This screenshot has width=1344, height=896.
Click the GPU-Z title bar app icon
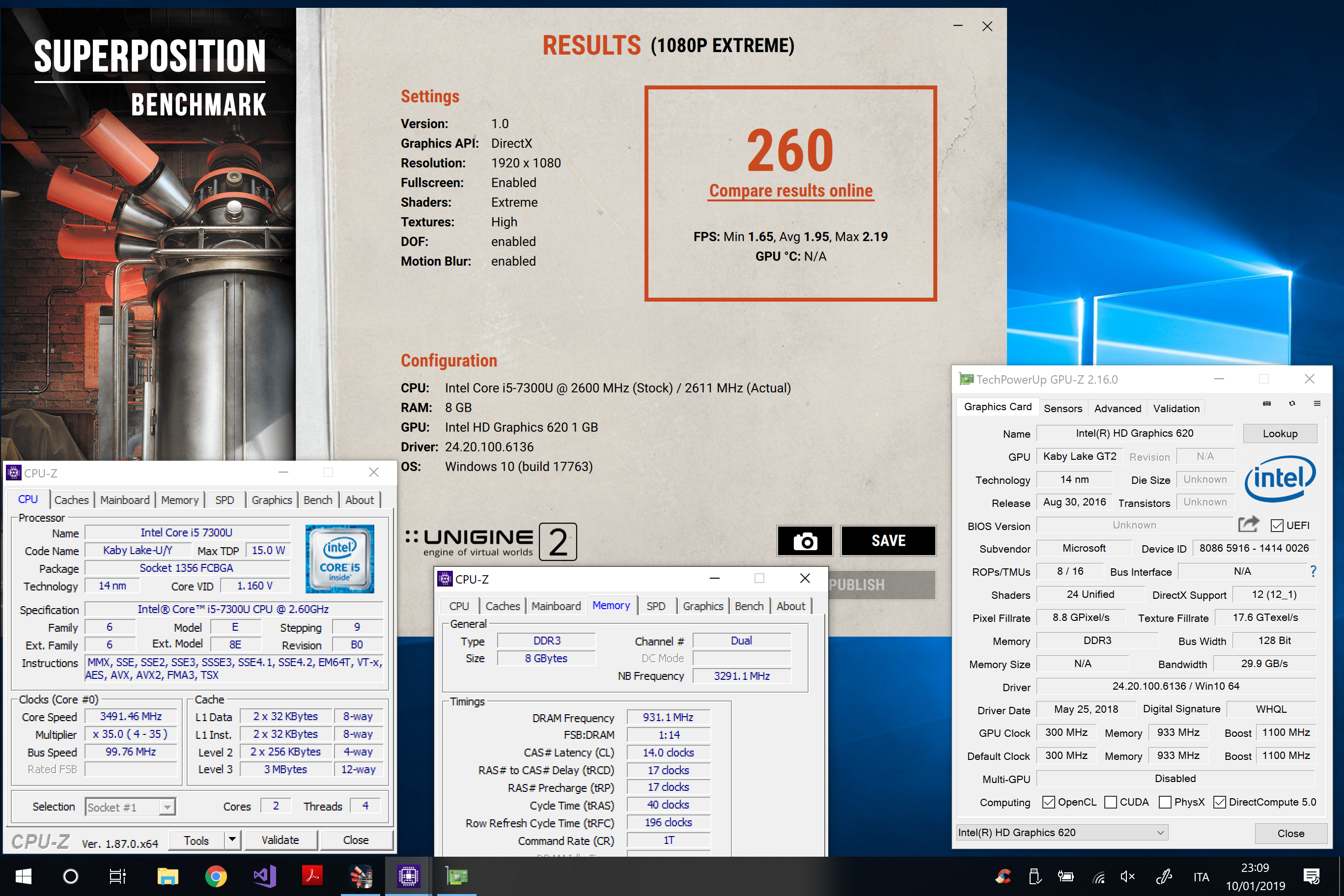pyautogui.click(x=966, y=379)
